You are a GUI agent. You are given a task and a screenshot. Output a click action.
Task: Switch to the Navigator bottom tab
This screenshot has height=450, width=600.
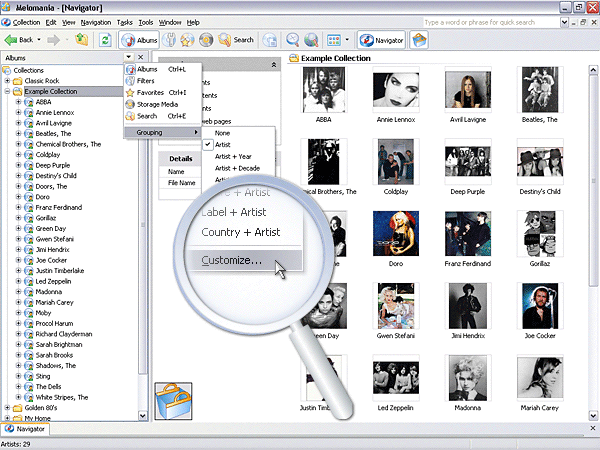25,429
